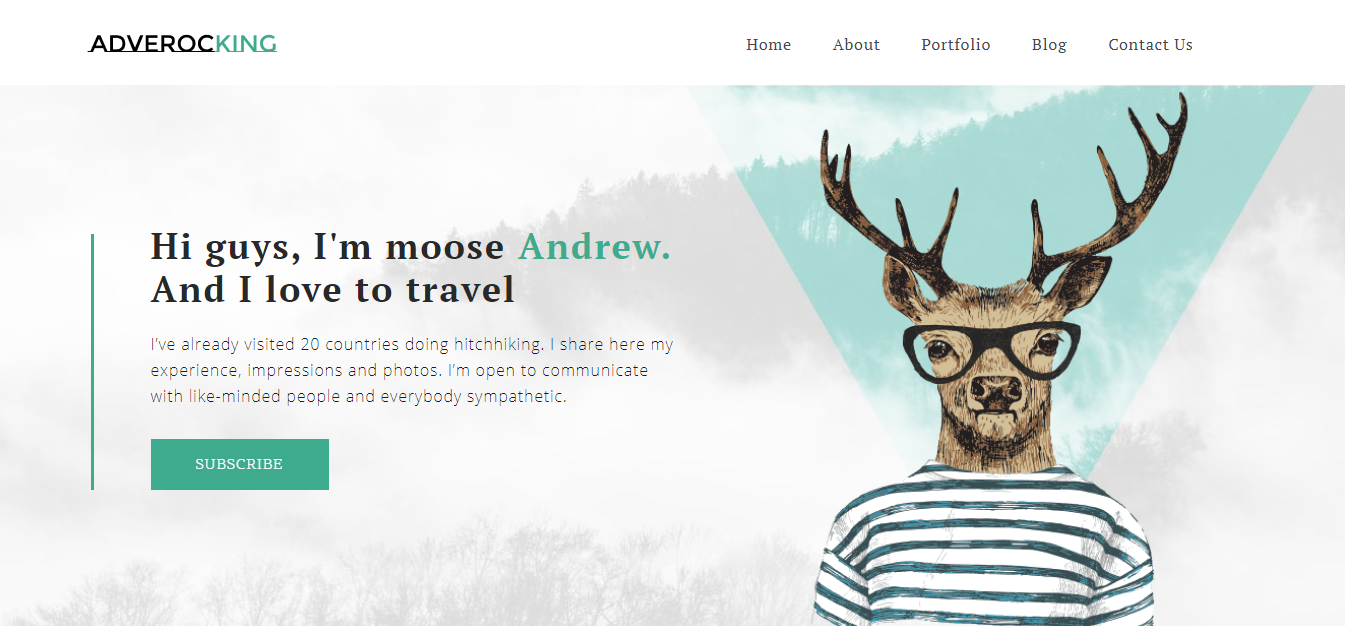Click the green name Andrew in heading
1345x626 pixels.
click(x=594, y=247)
